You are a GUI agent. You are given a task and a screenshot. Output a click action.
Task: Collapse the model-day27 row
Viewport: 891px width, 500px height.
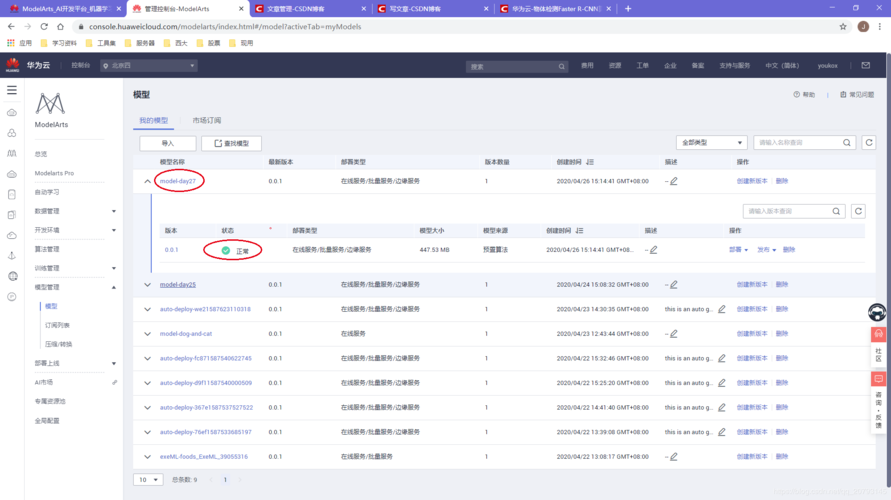tap(147, 181)
